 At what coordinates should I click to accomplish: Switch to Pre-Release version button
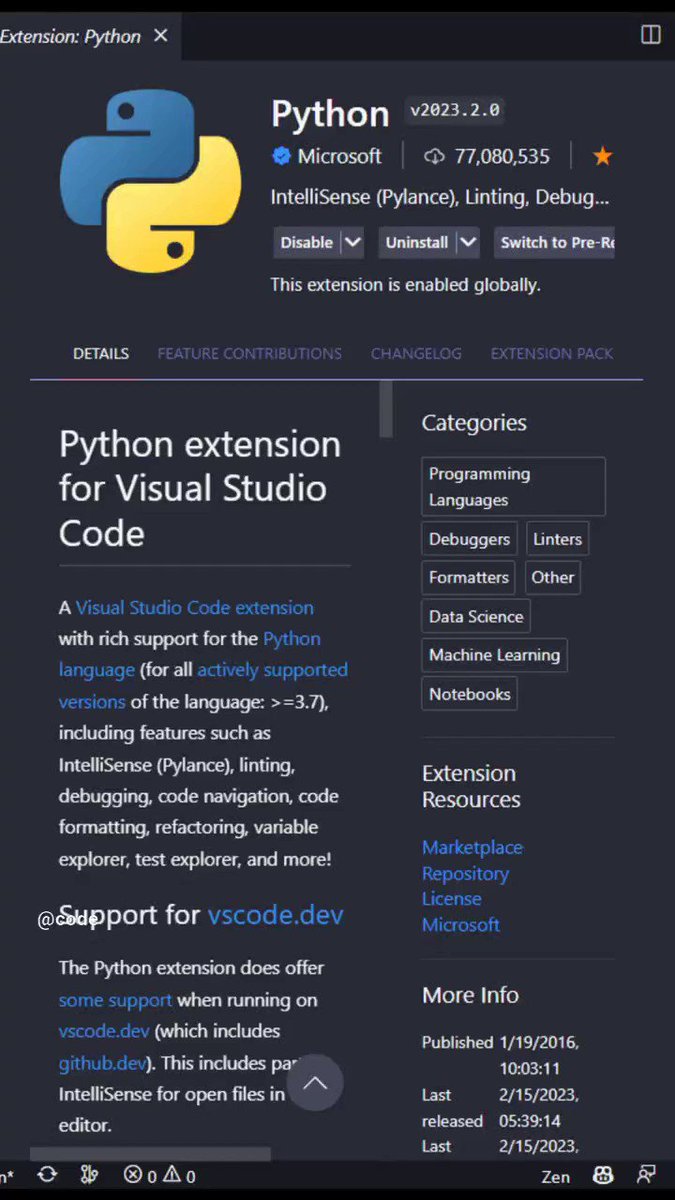[554, 242]
